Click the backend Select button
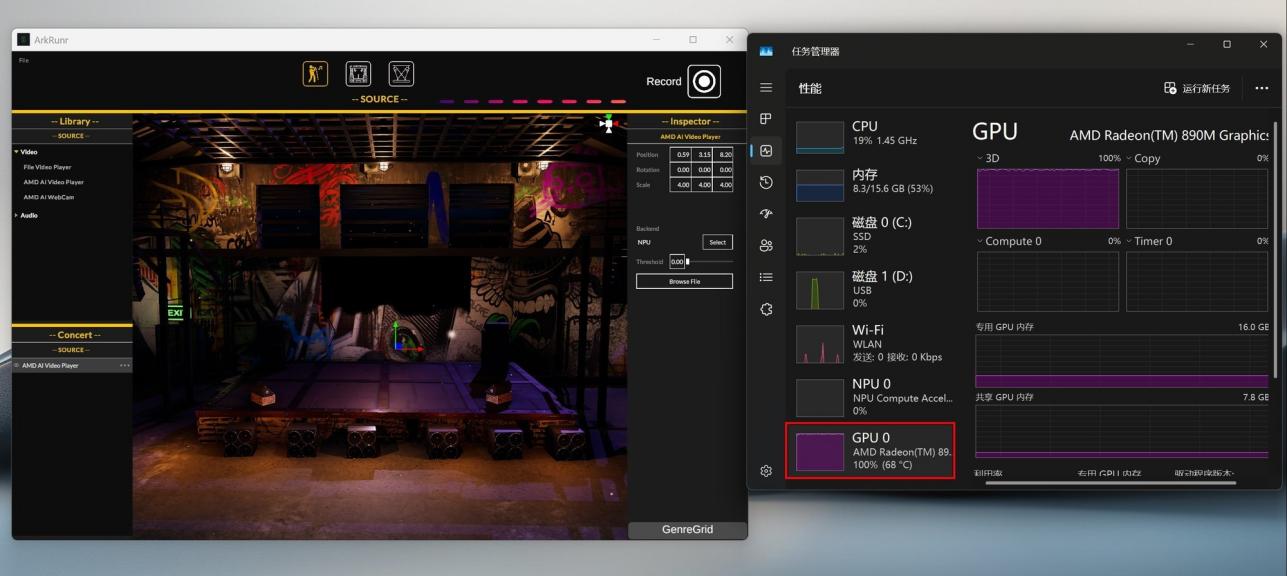1287x576 pixels. point(717,242)
